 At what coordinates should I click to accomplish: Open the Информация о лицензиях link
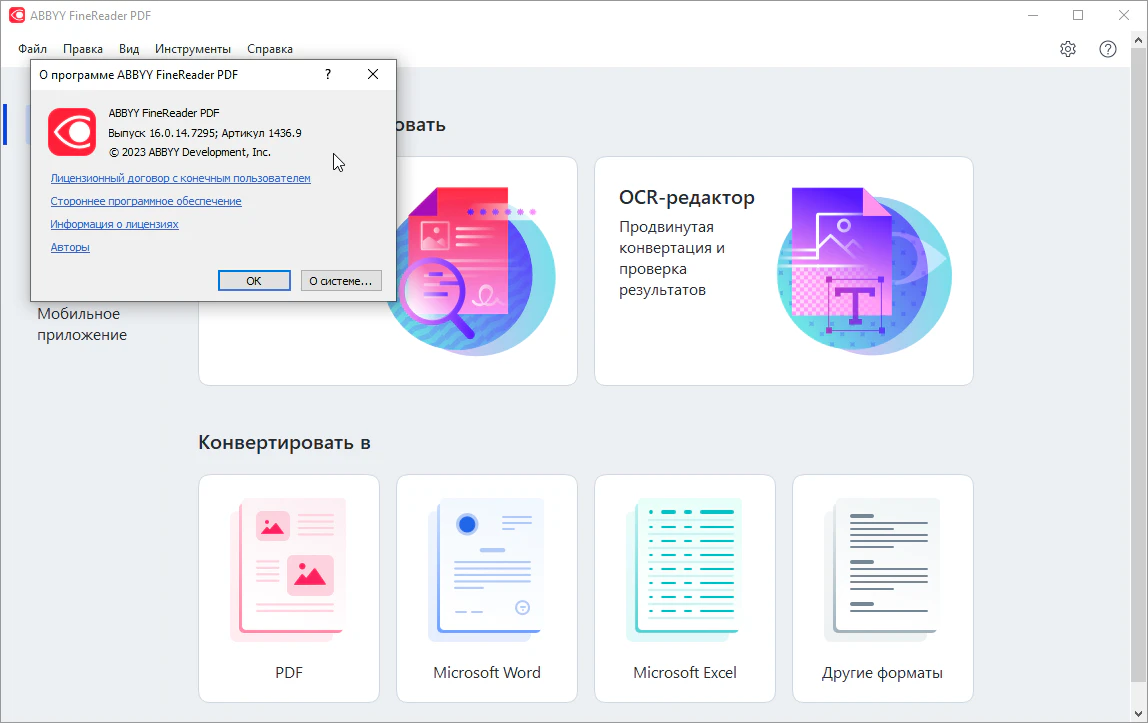[114, 224]
